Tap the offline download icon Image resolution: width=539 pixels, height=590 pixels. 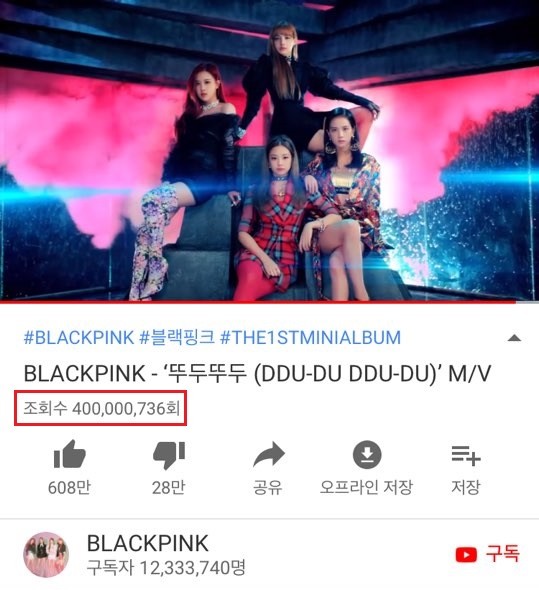[367, 455]
